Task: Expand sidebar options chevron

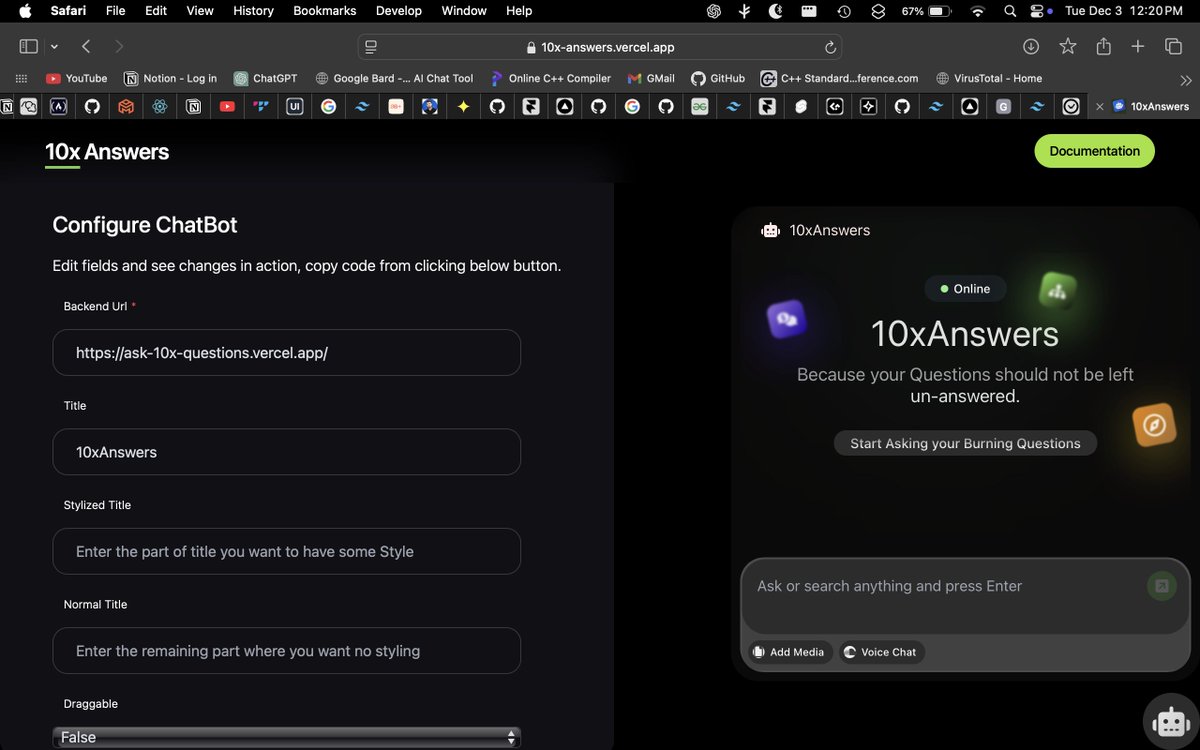Action: (x=54, y=47)
